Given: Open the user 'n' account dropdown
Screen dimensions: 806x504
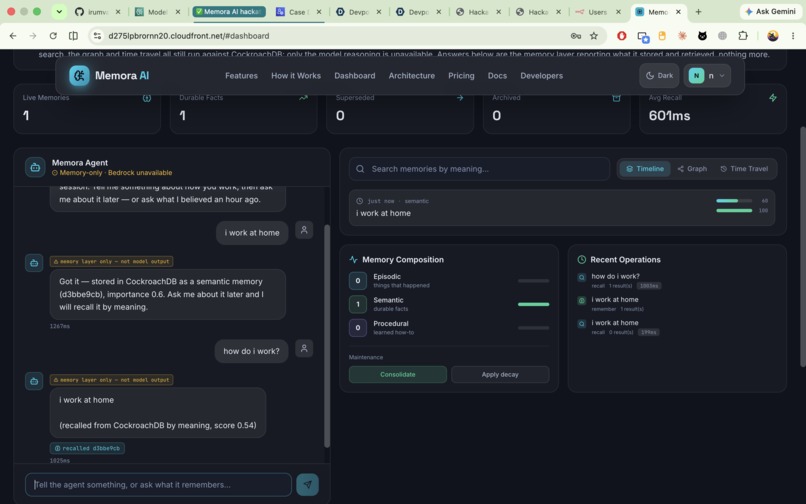Looking at the screenshot, I should click(707, 76).
